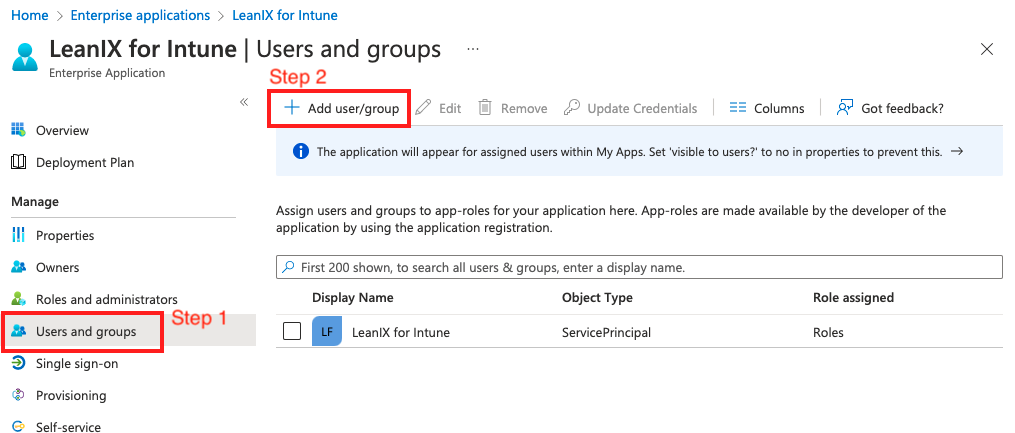The image size is (1015, 433).
Task: Click the Columns list icon
Action: point(737,107)
